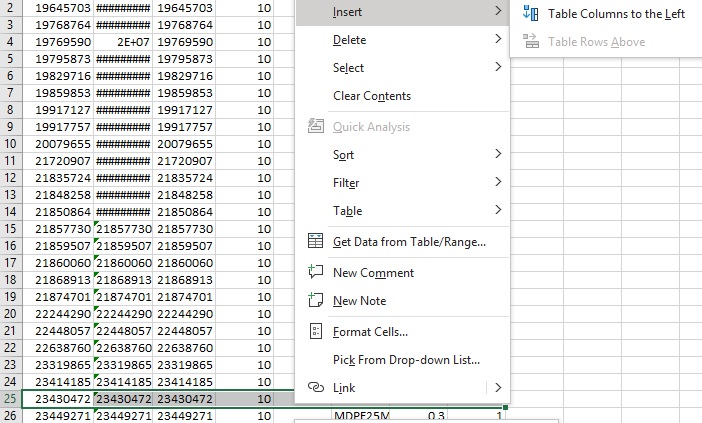Open the Filter submenu entry
The height and width of the screenshot is (423, 702).
(x=402, y=183)
